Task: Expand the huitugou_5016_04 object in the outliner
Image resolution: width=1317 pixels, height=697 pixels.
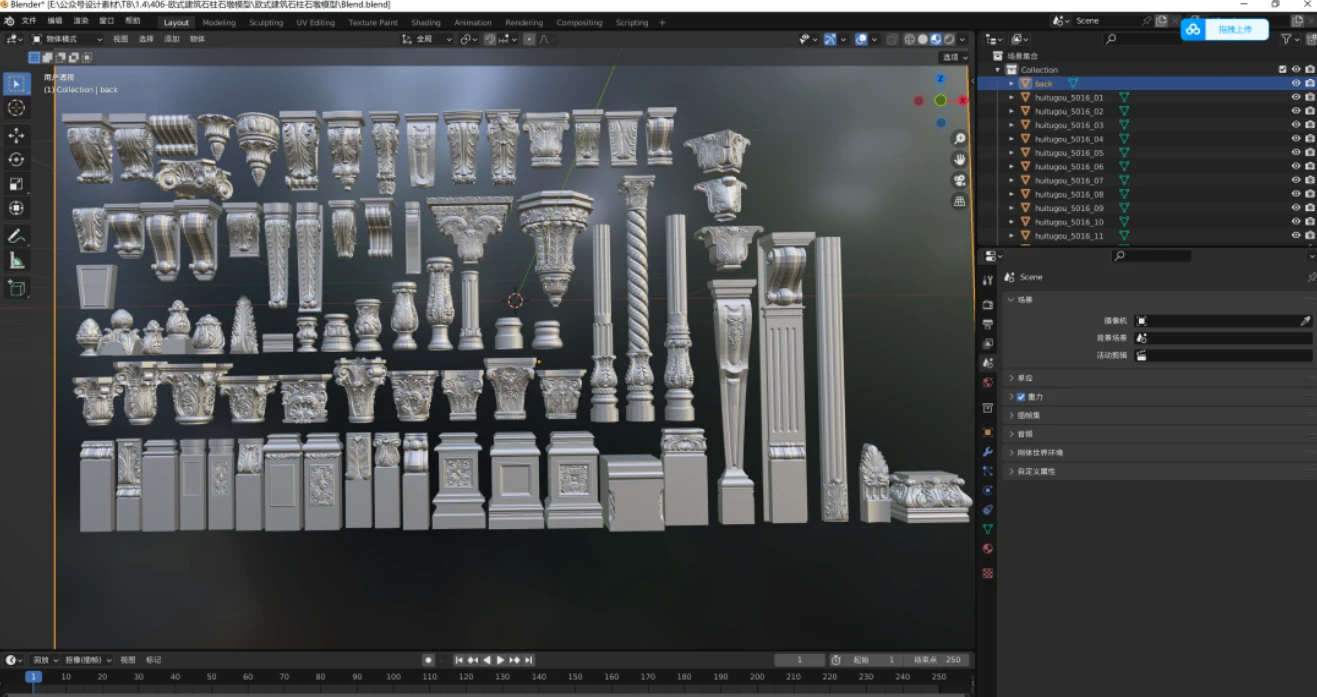Action: tap(1011, 139)
